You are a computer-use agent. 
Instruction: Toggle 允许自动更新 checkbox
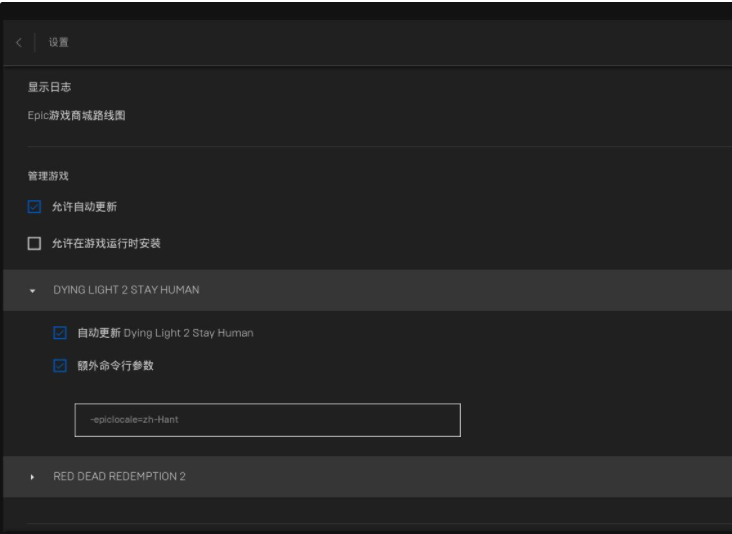(x=34, y=207)
